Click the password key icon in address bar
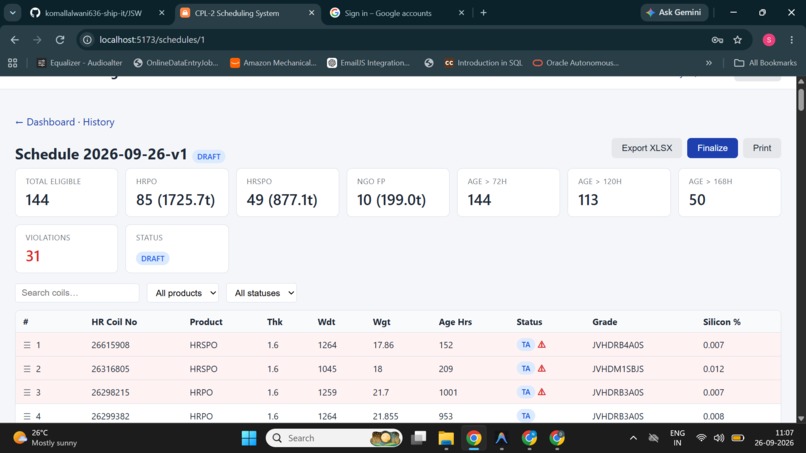 tap(717, 40)
